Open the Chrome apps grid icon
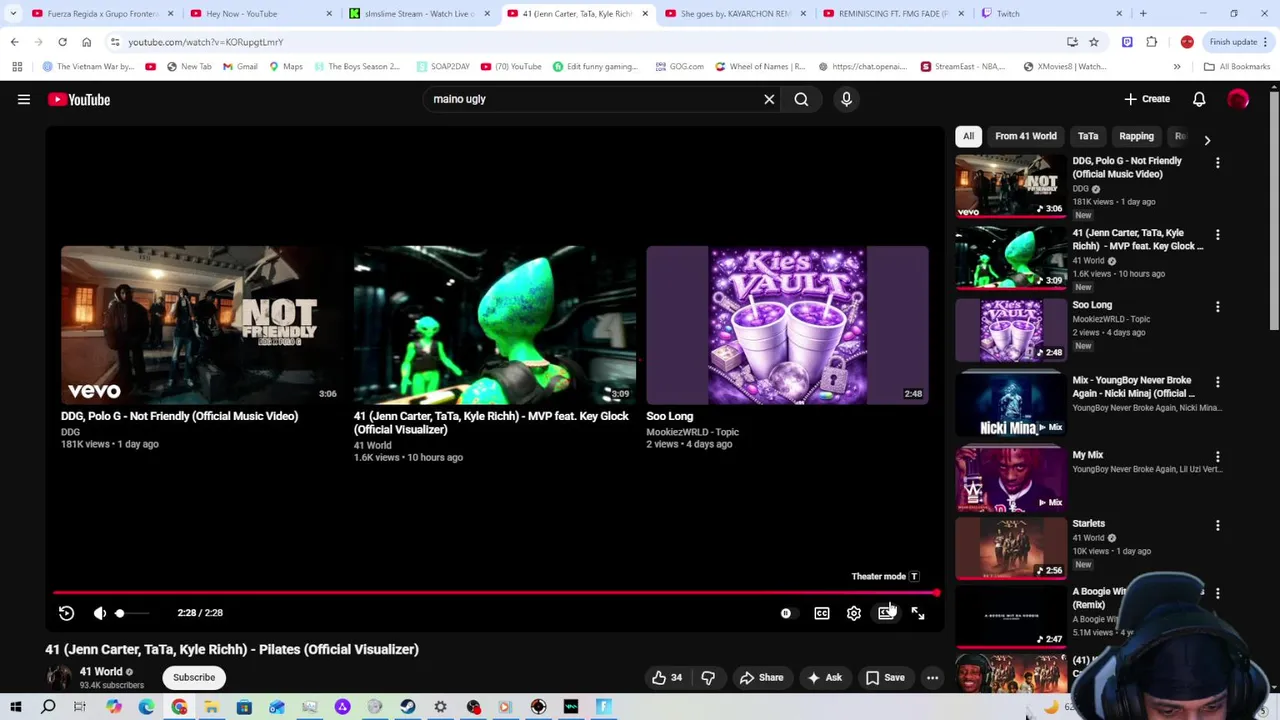The height and width of the screenshot is (720, 1280). 17,67
